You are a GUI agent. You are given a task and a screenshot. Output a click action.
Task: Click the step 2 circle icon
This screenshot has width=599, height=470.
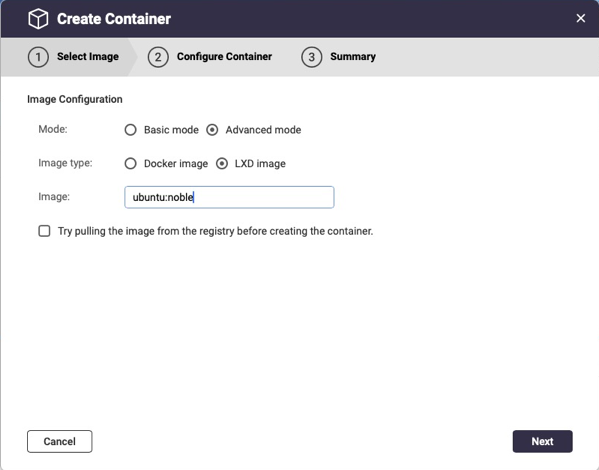pos(158,57)
